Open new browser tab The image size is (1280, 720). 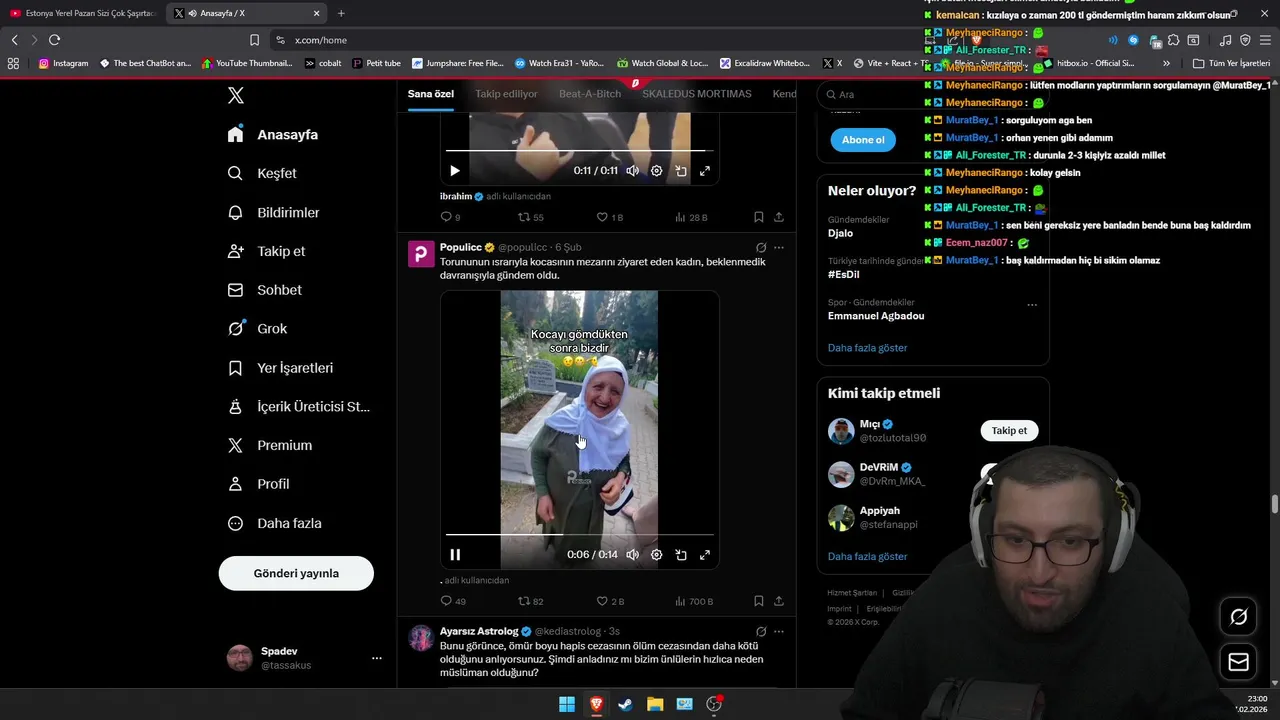coord(341,13)
